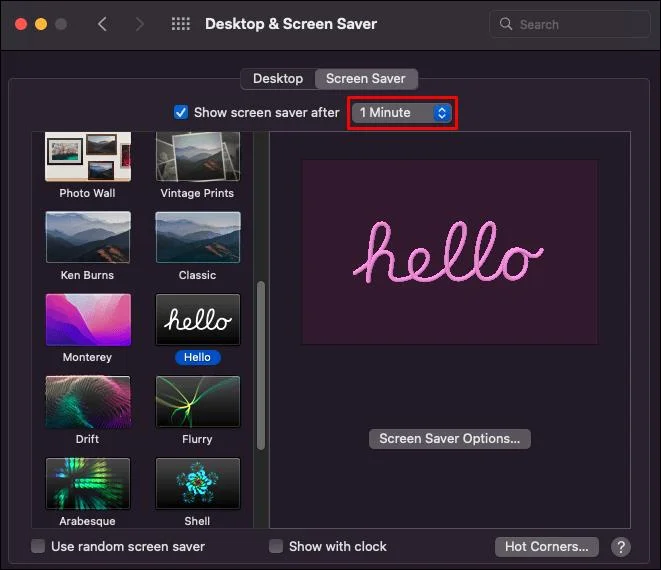Go back with the left chevron arrow
661x570 pixels.
(x=102, y=24)
